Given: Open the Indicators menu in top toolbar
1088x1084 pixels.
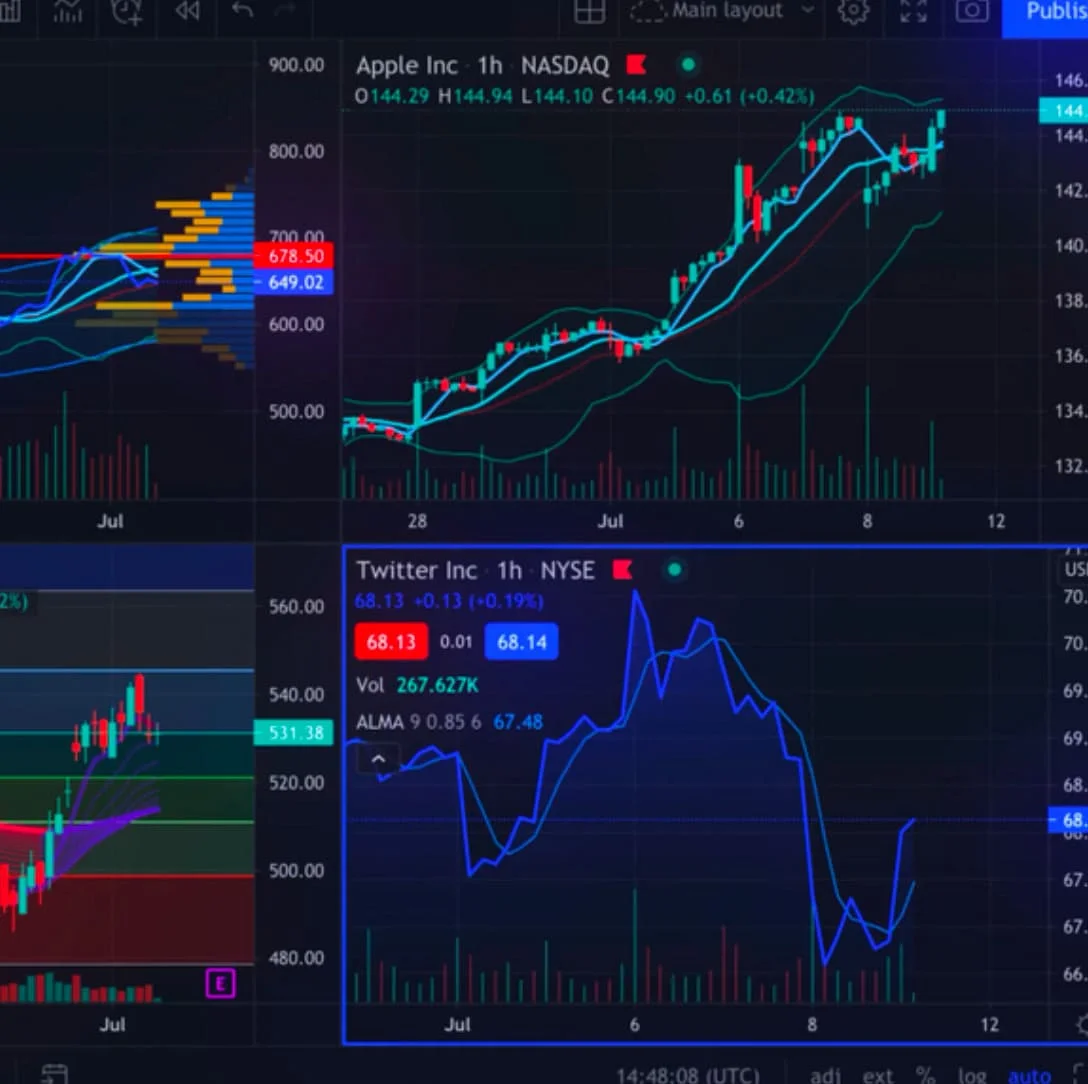Looking at the screenshot, I should click(x=67, y=10).
